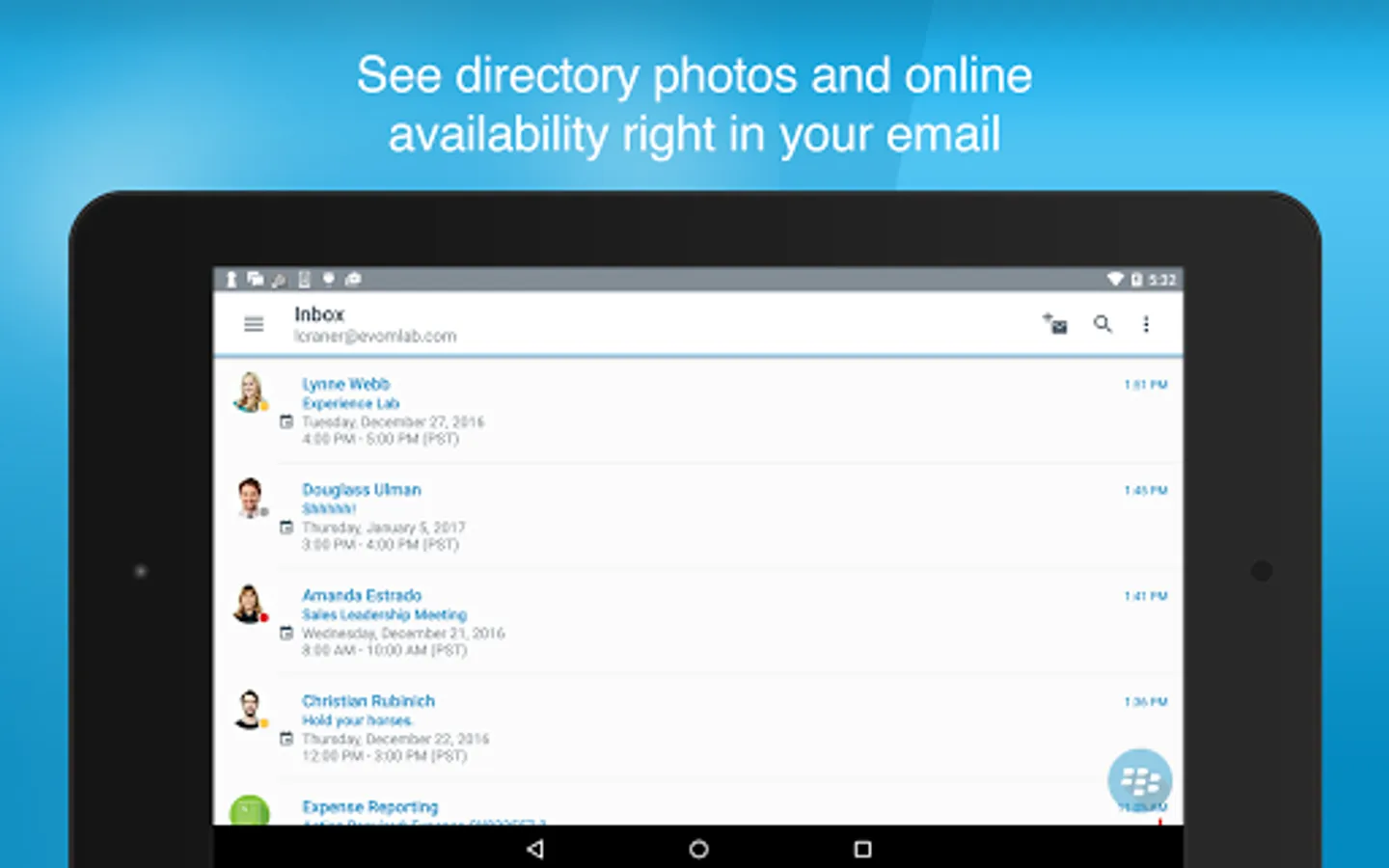The height and width of the screenshot is (868, 1389).
Task: Open the email from Douglass Ulman
Action: (698, 516)
